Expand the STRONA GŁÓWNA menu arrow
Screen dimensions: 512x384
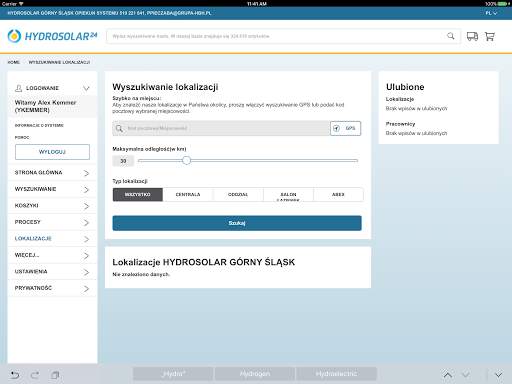tap(86, 173)
